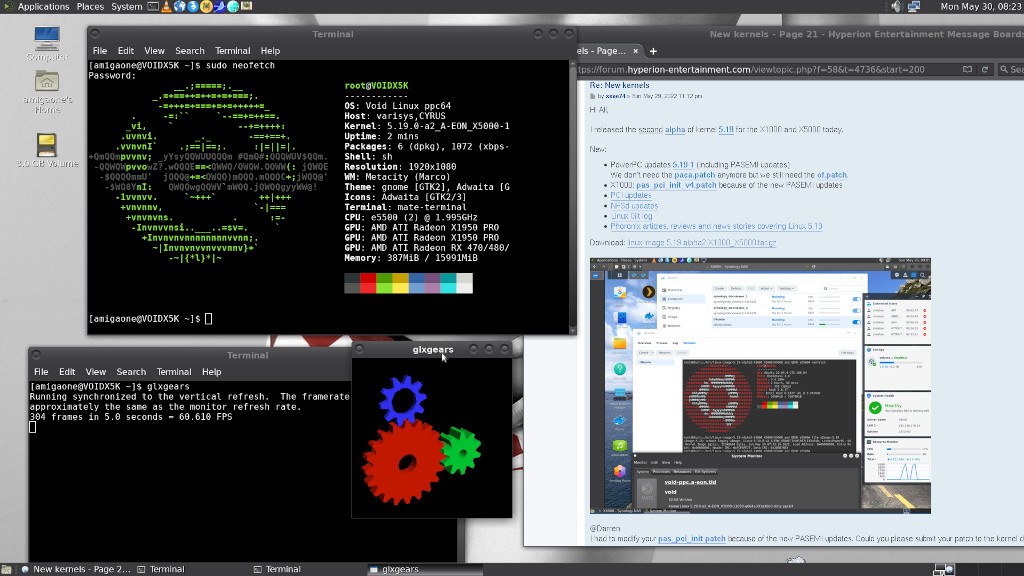Screen dimensions: 1024x576
Task: Open the 'PCI updates' link
Action: point(631,195)
